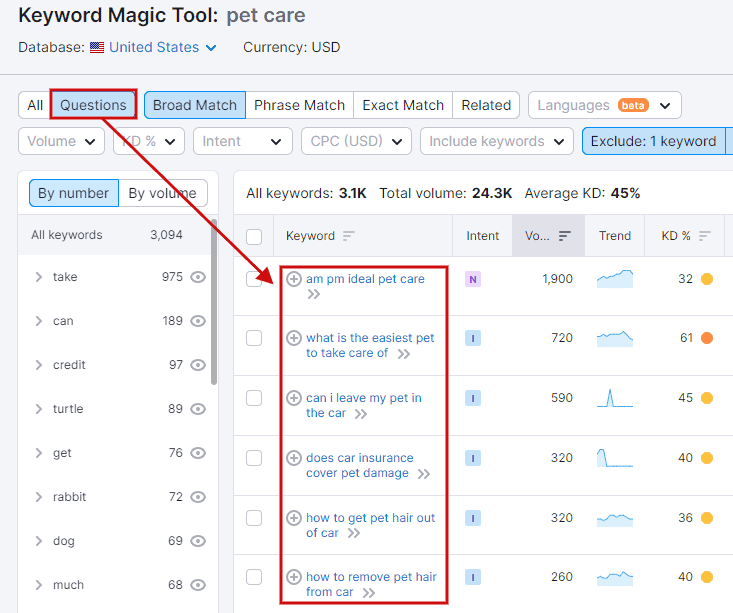This screenshot has width=733, height=613.
Task: Select the Phrase Match tab
Action: pyautogui.click(x=299, y=105)
